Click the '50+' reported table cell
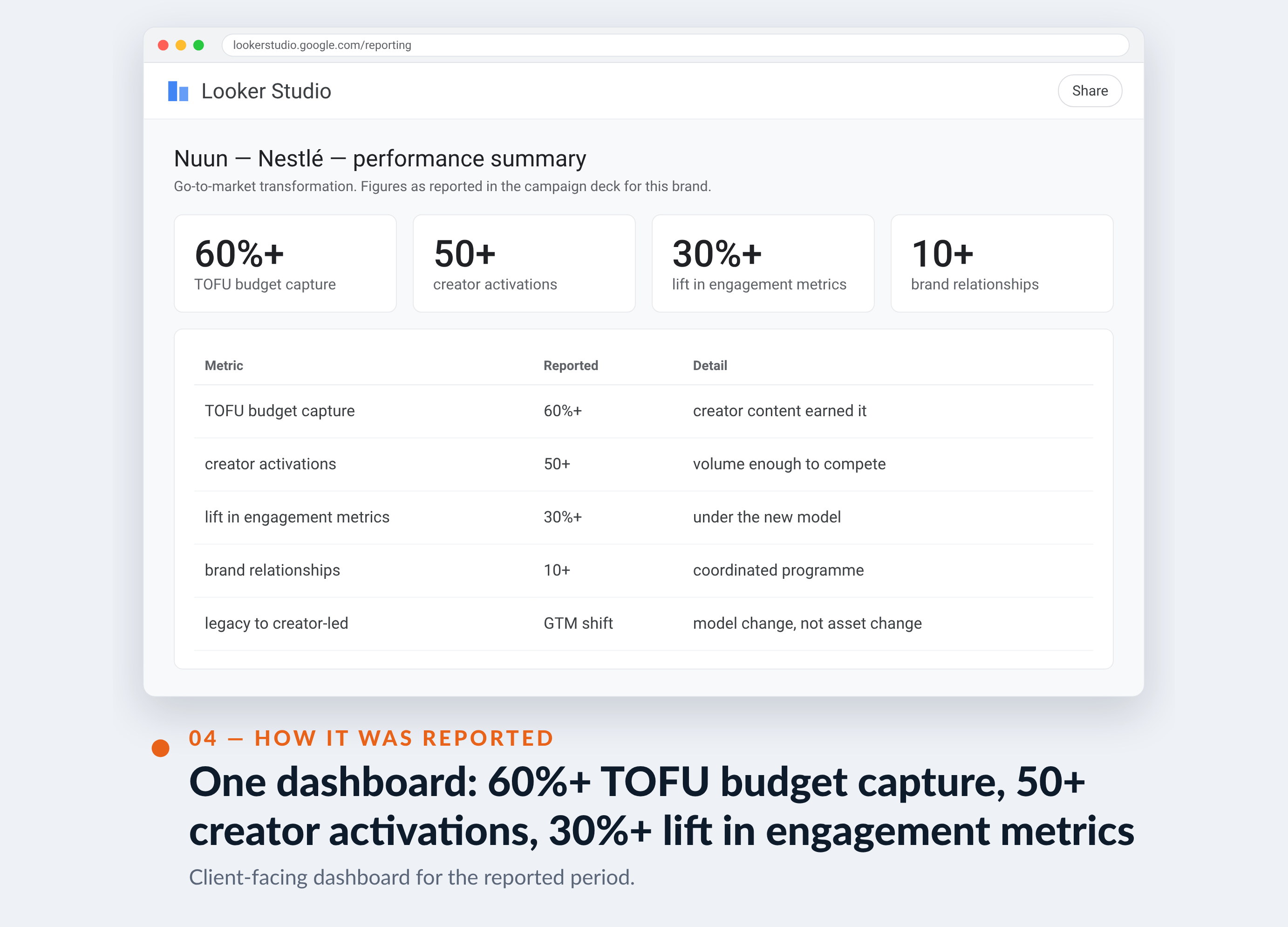Screen dimensions: 1288x927 pos(557,464)
